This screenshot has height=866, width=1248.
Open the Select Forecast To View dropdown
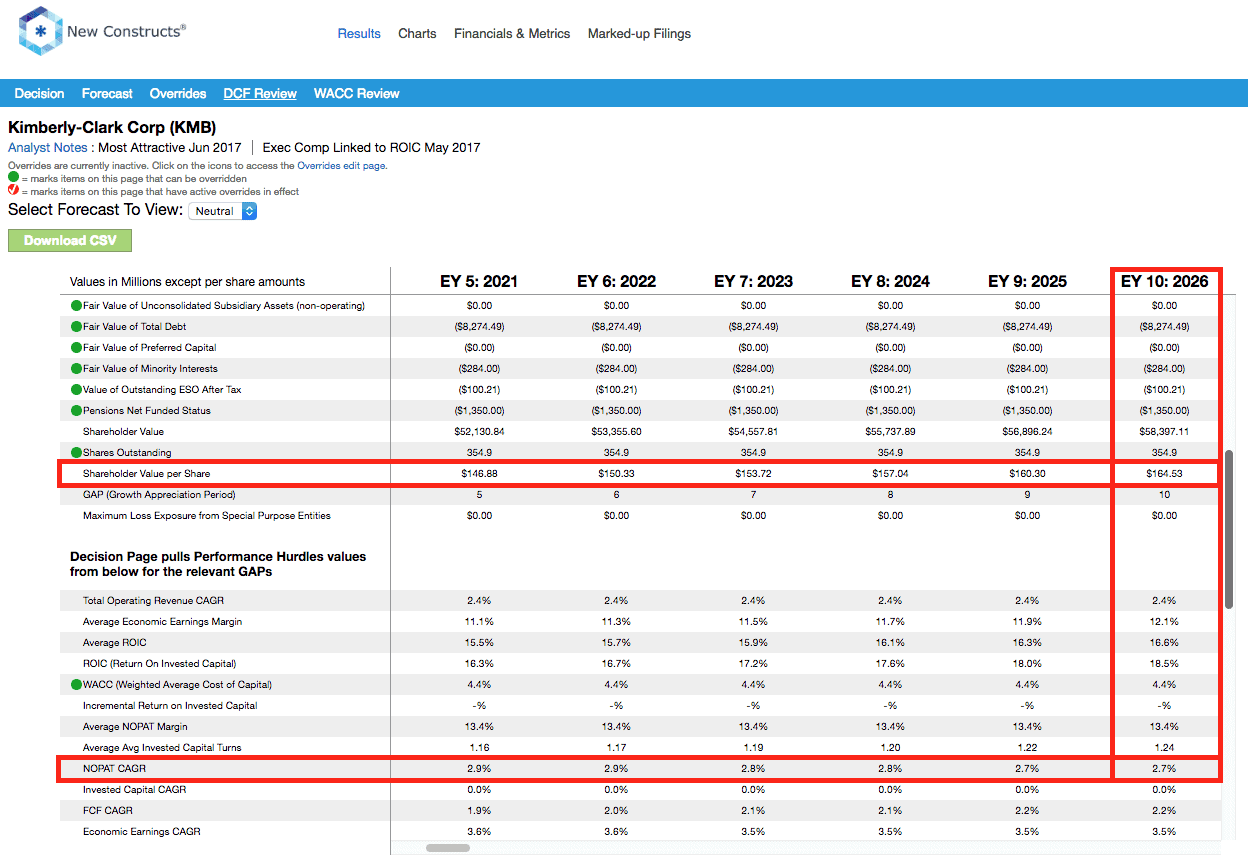point(223,211)
